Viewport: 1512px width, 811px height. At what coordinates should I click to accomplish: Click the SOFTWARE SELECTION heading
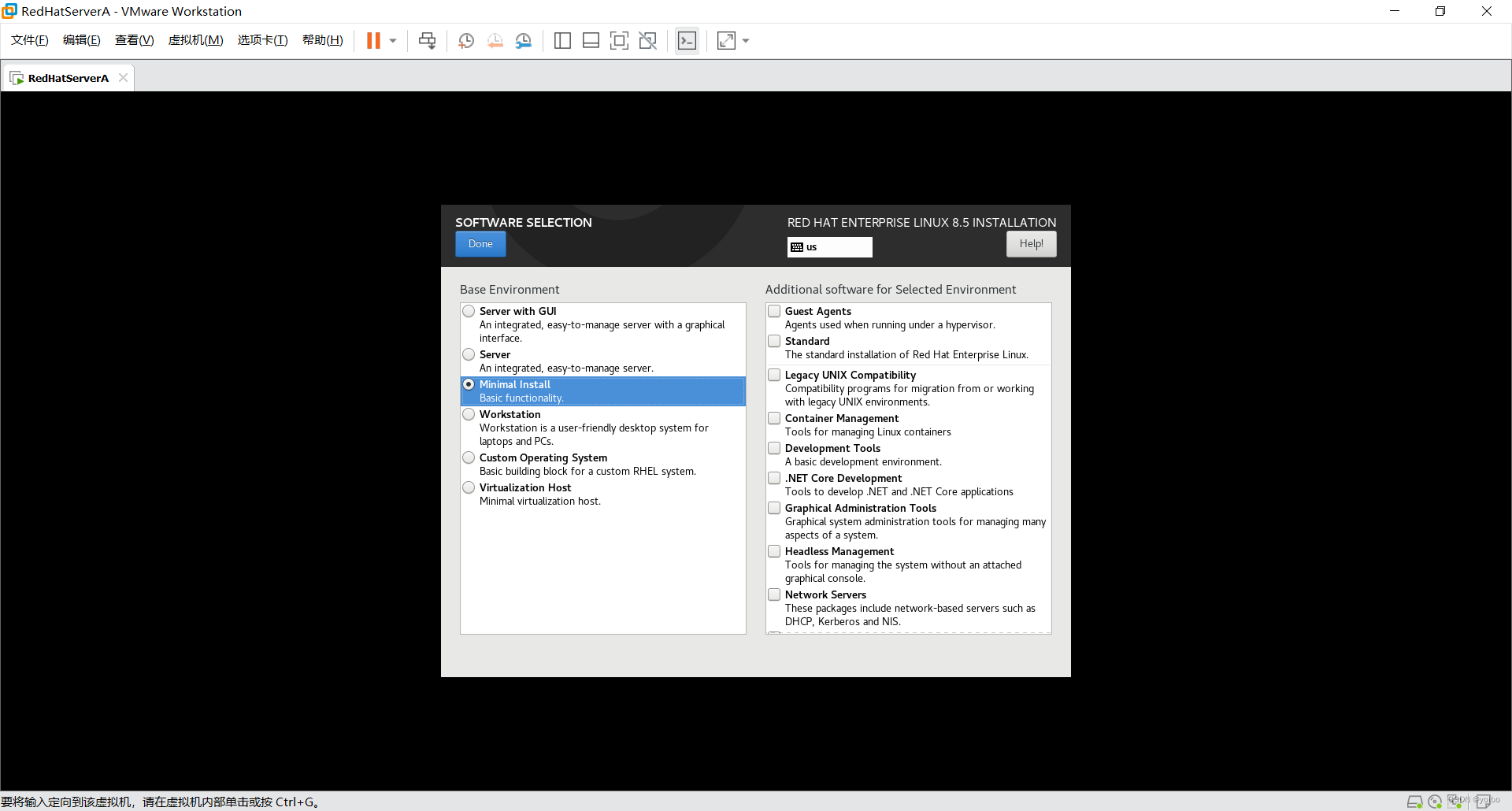pyautogui.click(x=523, y=223)
